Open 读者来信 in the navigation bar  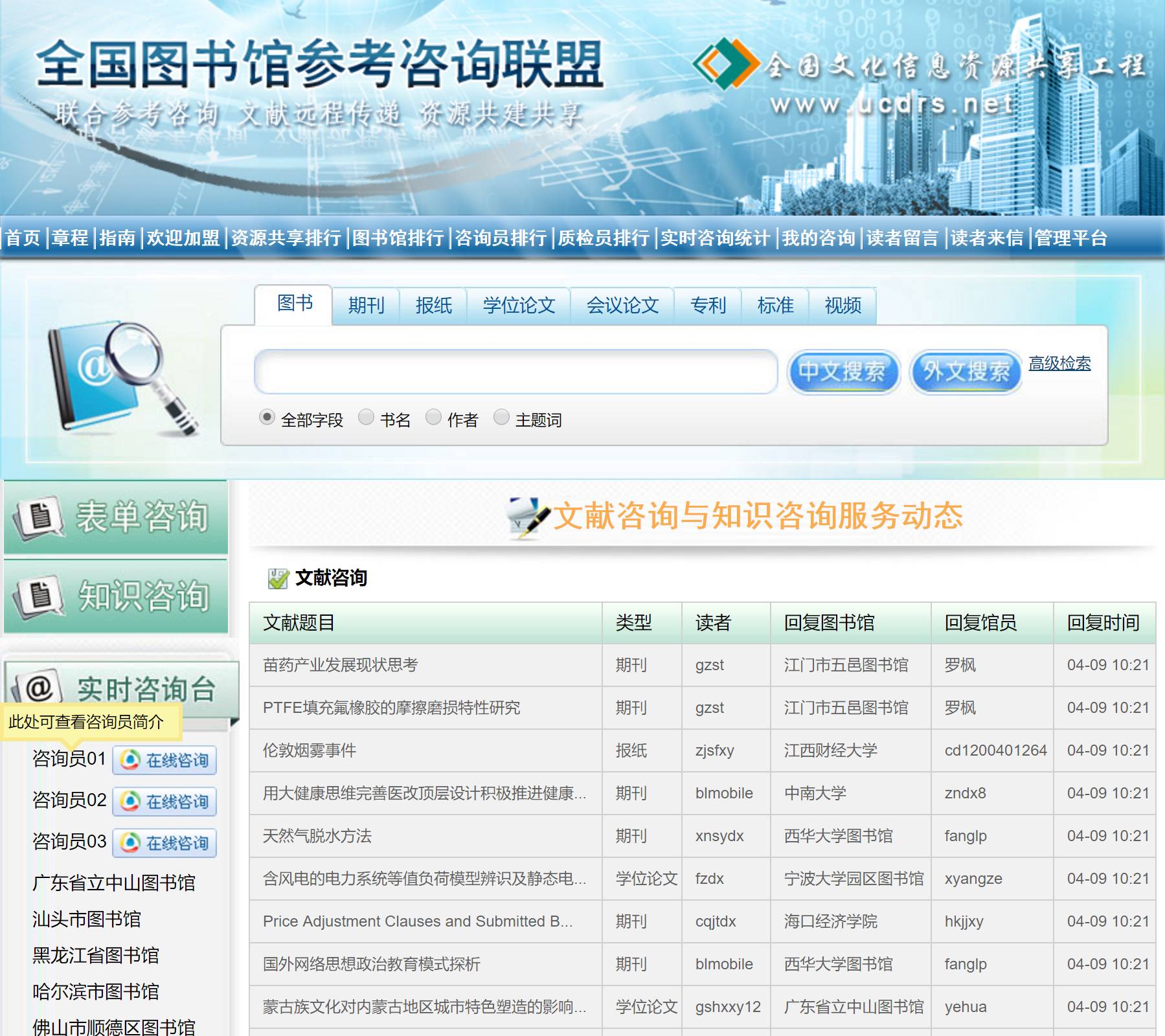click(x=987, y=238)
